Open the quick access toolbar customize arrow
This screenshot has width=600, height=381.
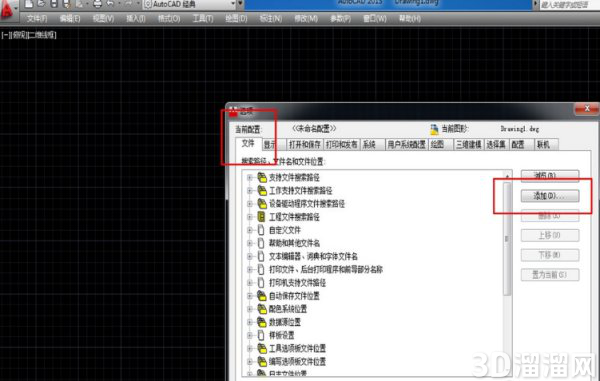coord(240,4)
